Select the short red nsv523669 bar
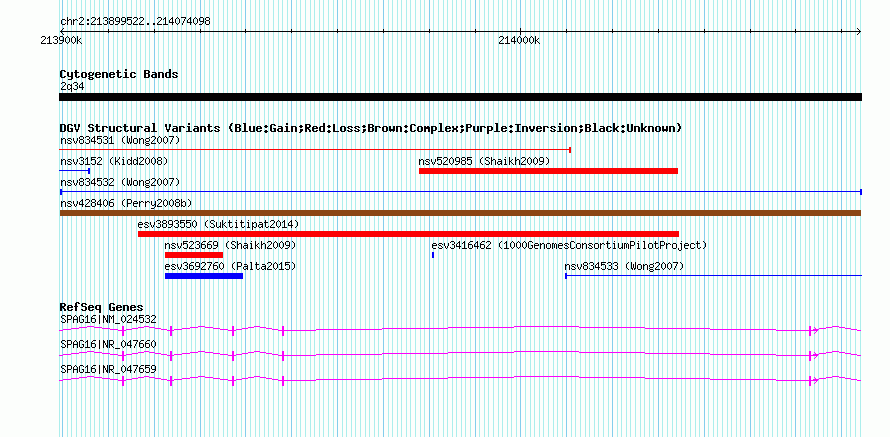The height and width of the screenshot is (437, 890). point(194,255)
